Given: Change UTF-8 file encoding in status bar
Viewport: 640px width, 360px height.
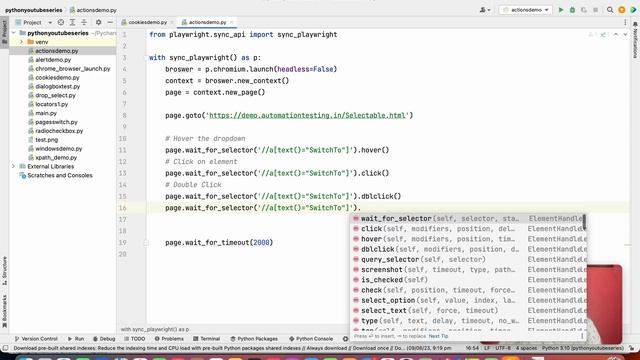Looking at the screenshot, I should pos(503,348).
